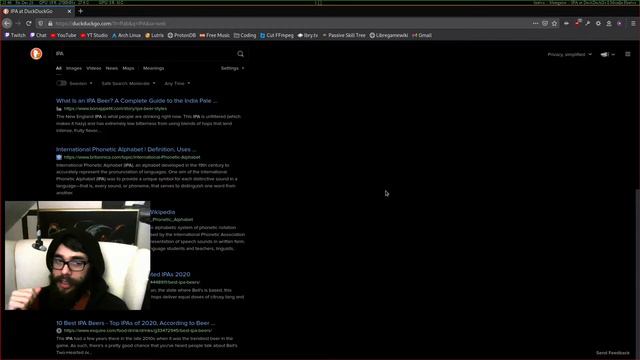This screenshot has width=640, height=360.
Task: Open the Wikipedia result title
Action: pos(162,212)
